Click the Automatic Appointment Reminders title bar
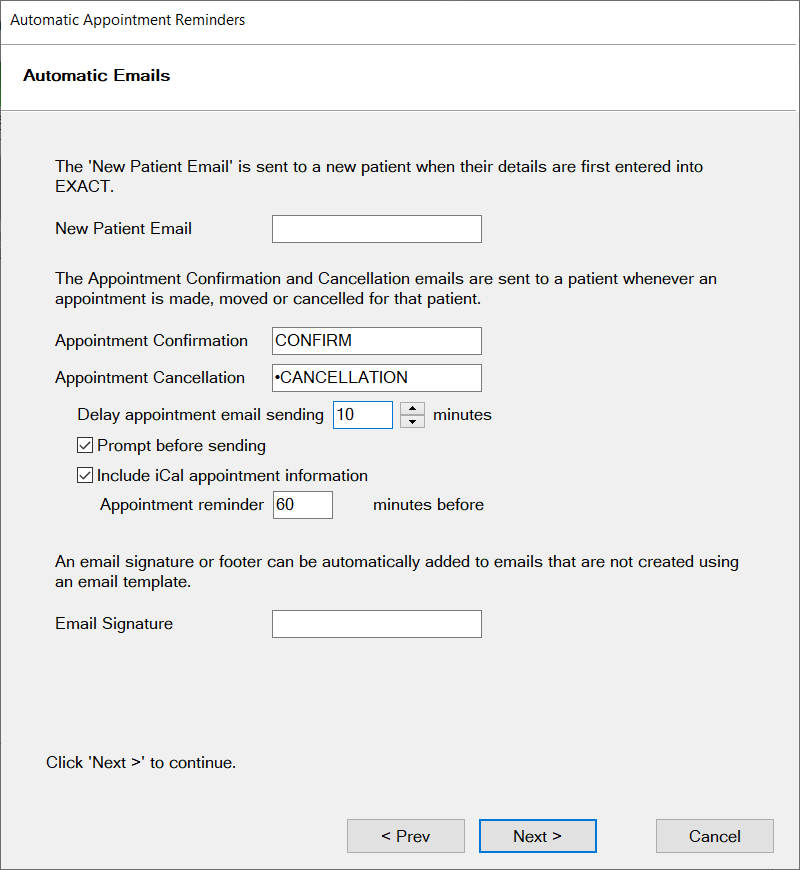This screenshot has width=800, height=870. 128,20
